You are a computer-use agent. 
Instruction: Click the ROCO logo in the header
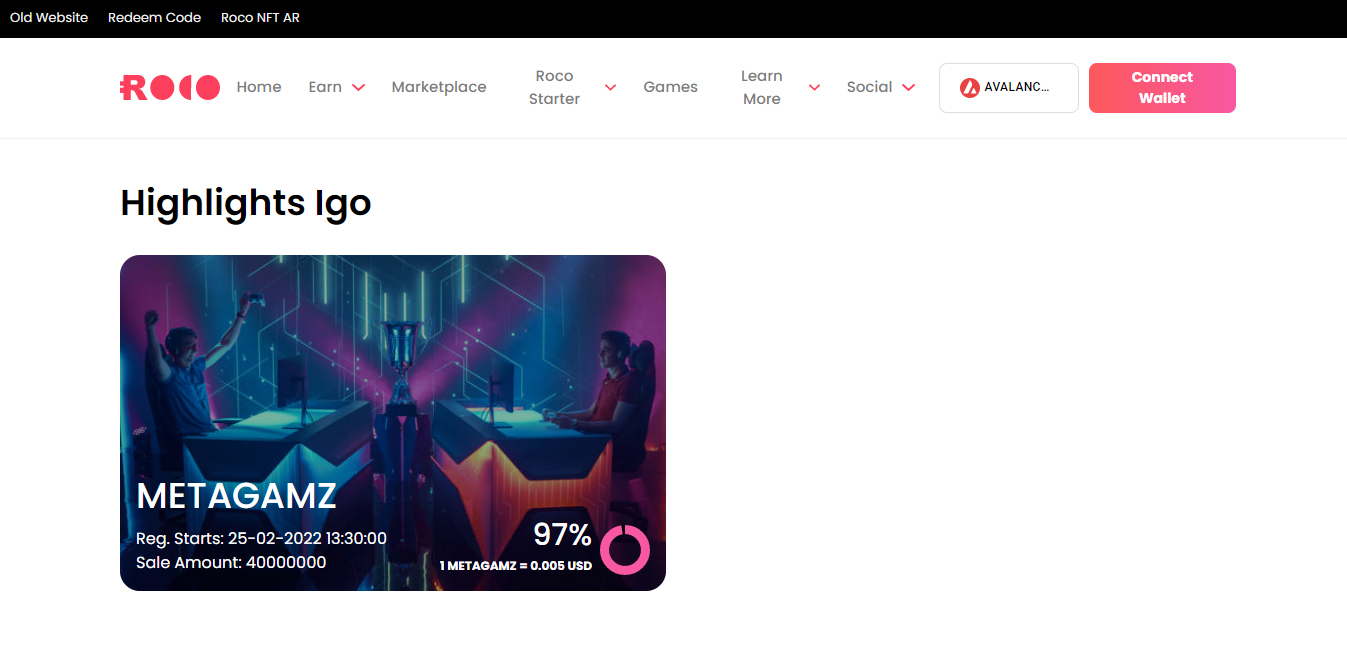coord(170,88)
